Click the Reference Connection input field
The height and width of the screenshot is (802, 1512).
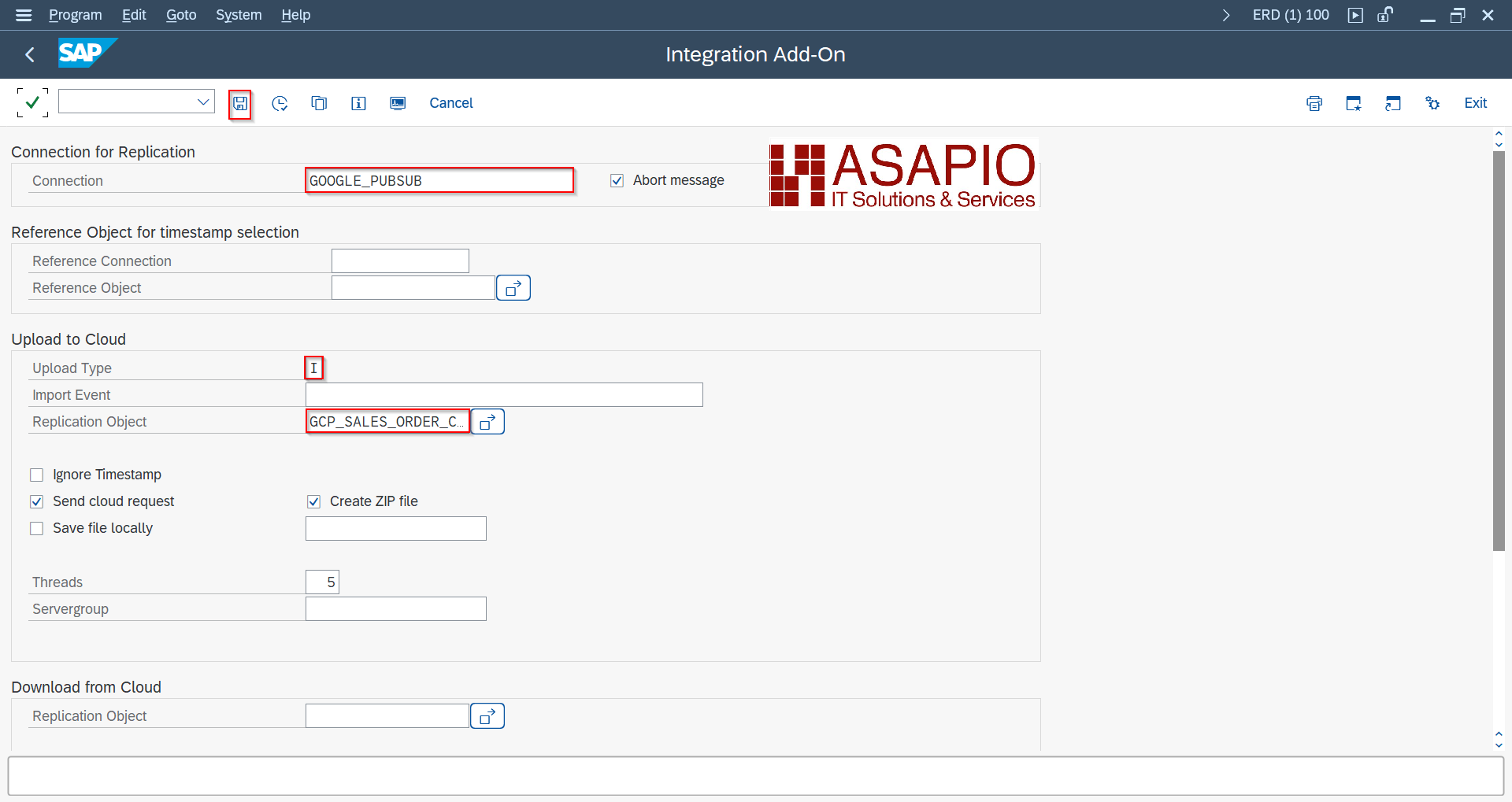coord(400,261)
